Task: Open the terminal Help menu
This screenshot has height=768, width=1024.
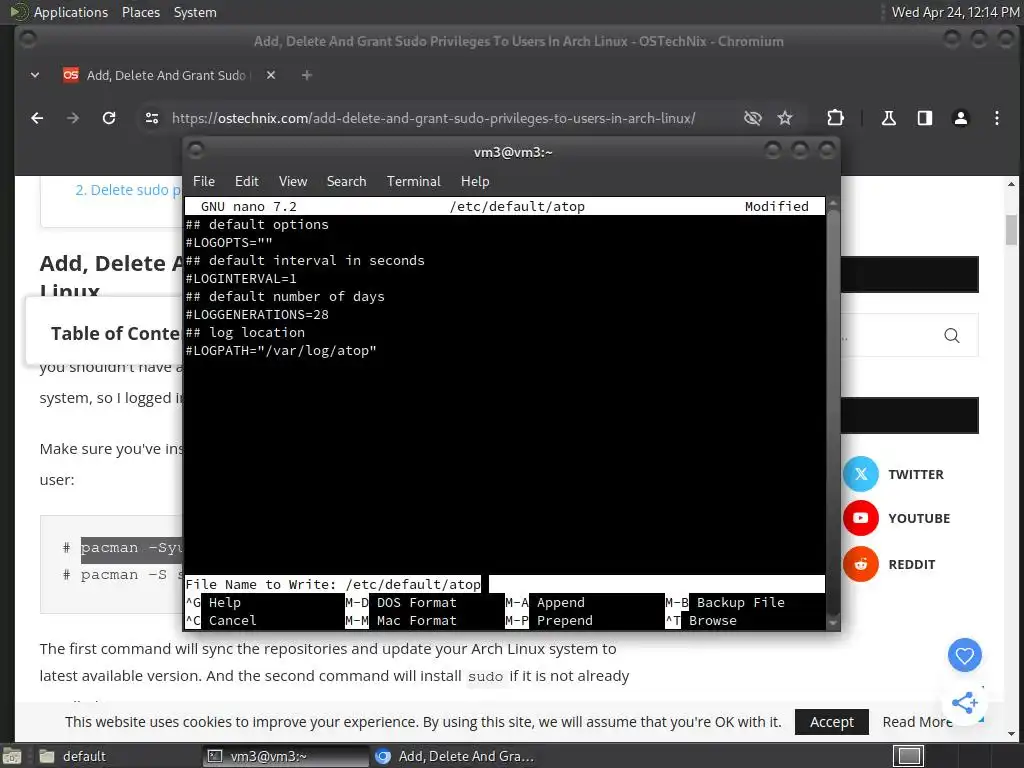Action: pyautogui.click(x=475, y=182)
